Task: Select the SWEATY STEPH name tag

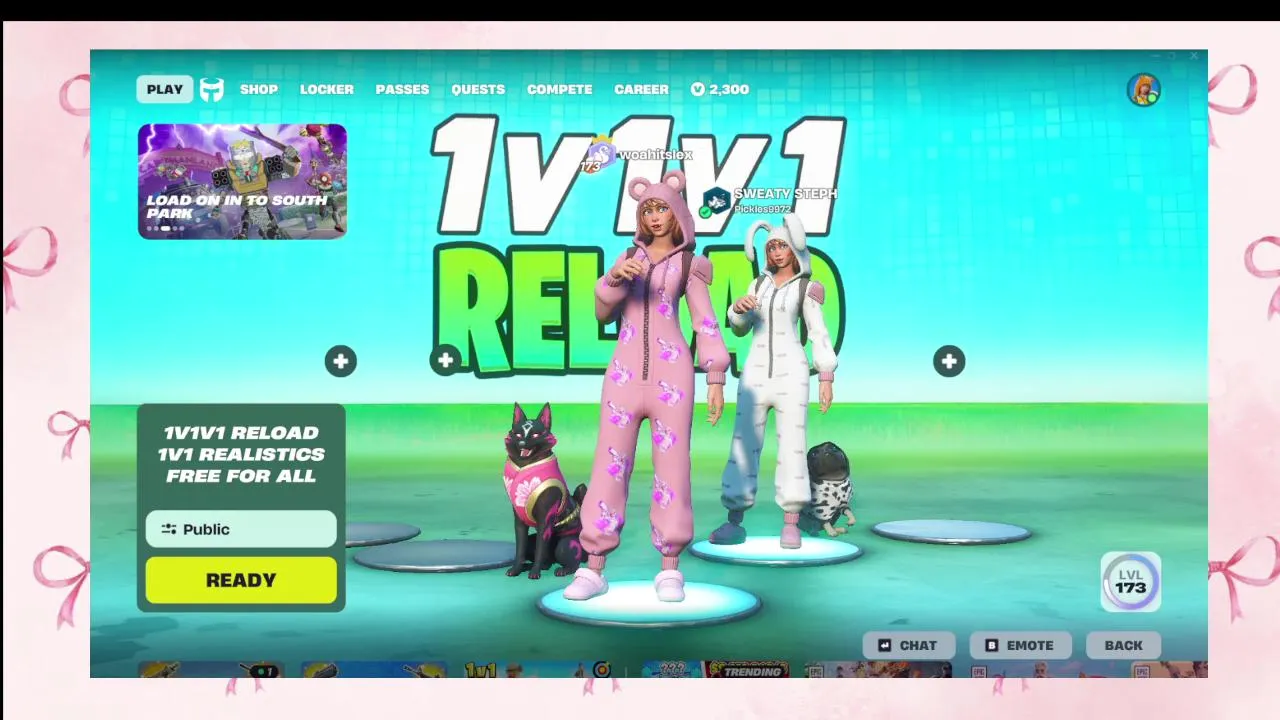Action: pos(785,194)
